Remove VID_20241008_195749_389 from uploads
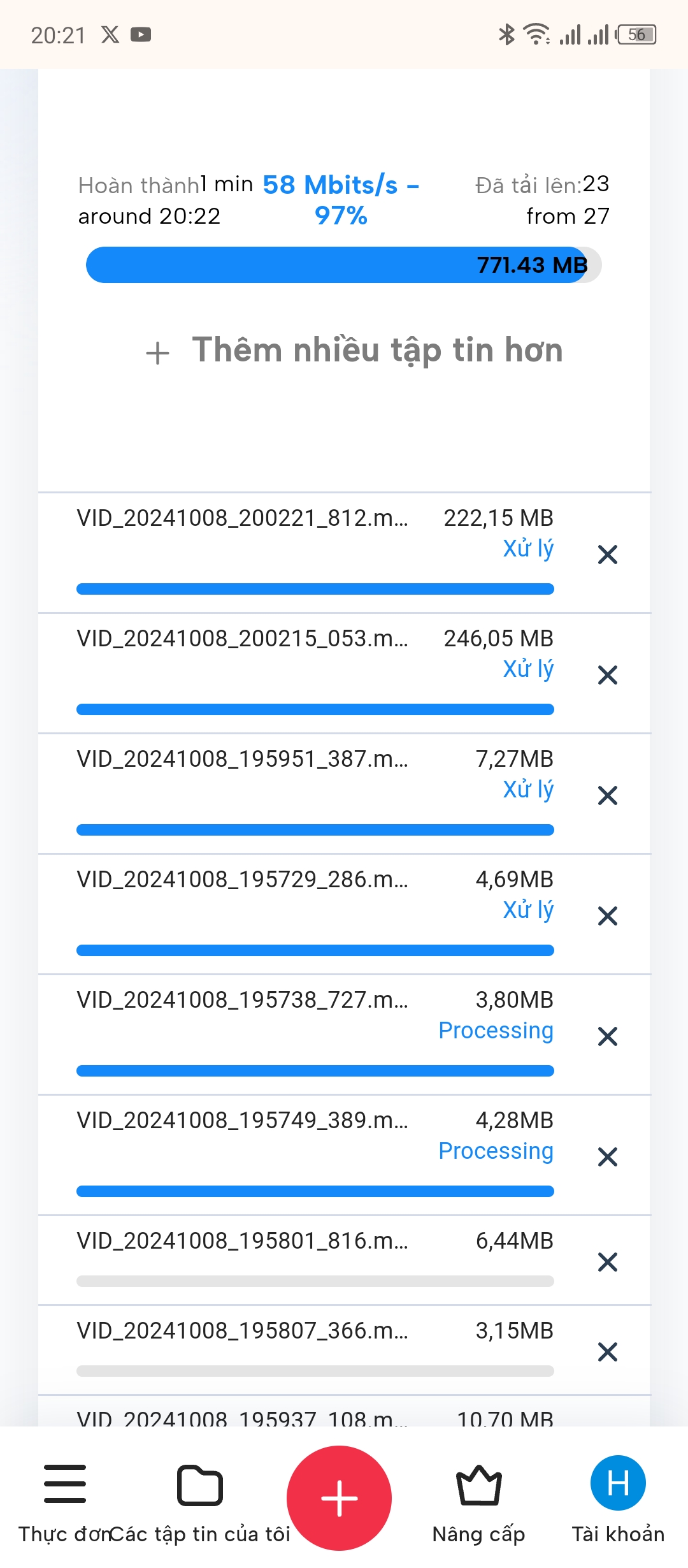 (x=608, y=1157)
